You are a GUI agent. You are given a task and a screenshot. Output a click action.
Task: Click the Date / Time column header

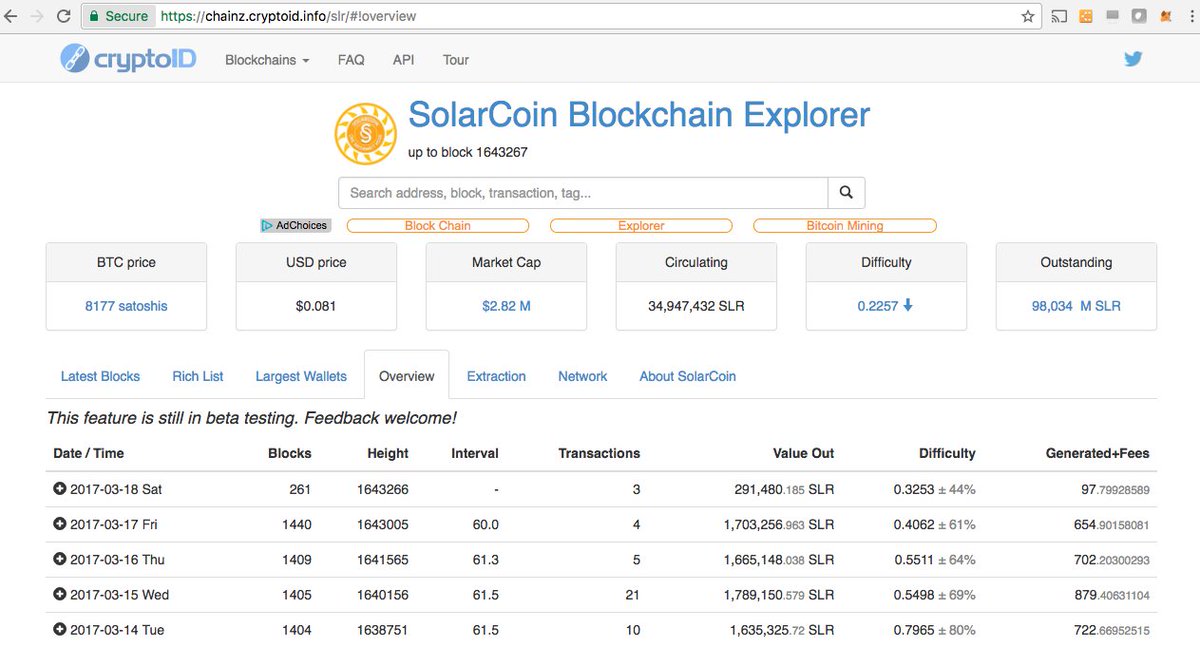tap(89, 453)
